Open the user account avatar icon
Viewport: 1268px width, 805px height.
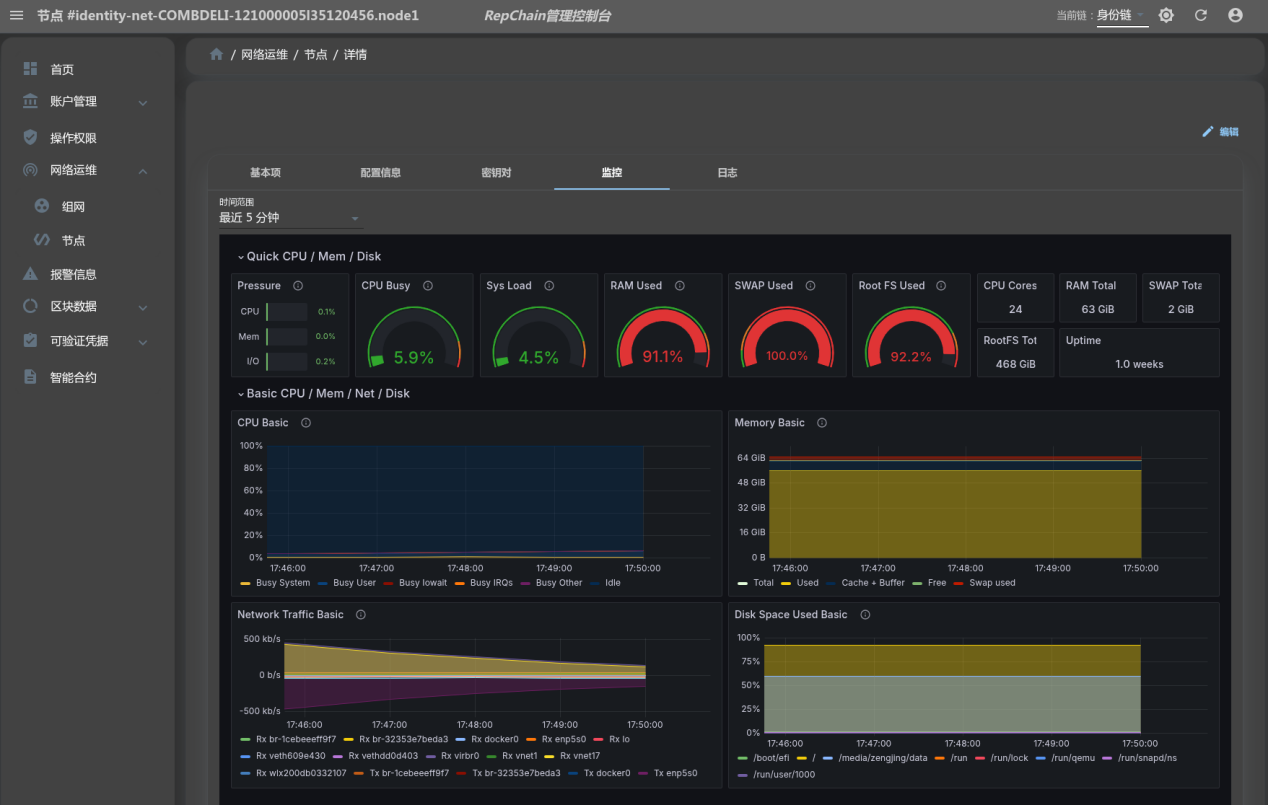click(1235, 15)
